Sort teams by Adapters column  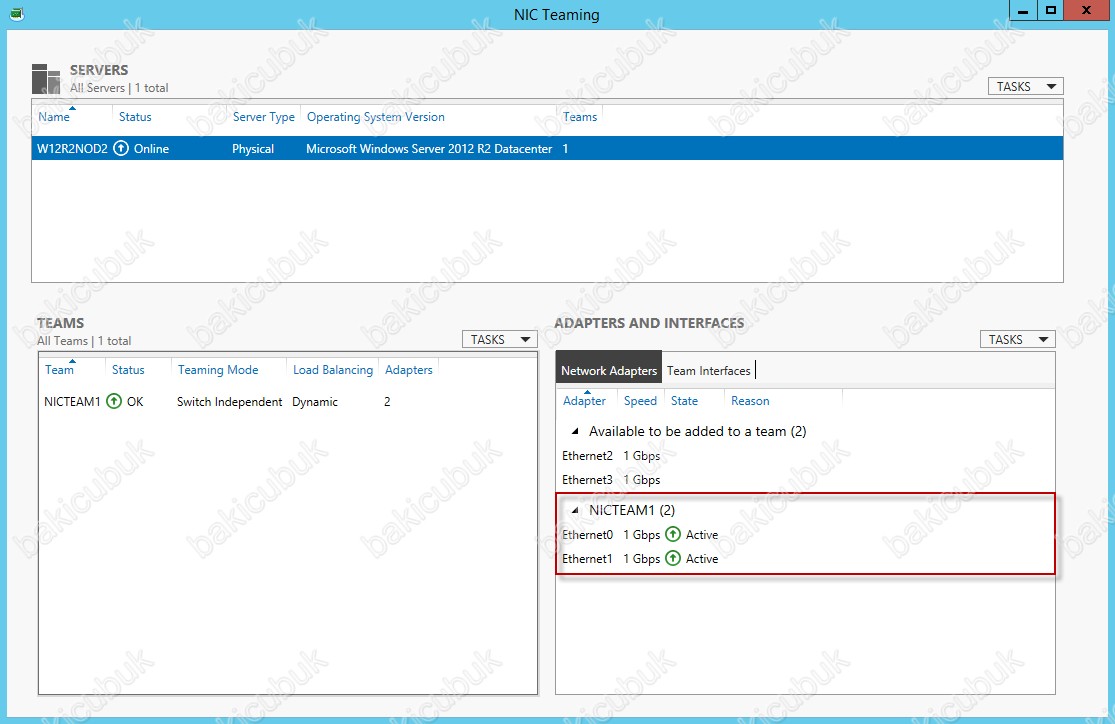click(x=409, y=369)
